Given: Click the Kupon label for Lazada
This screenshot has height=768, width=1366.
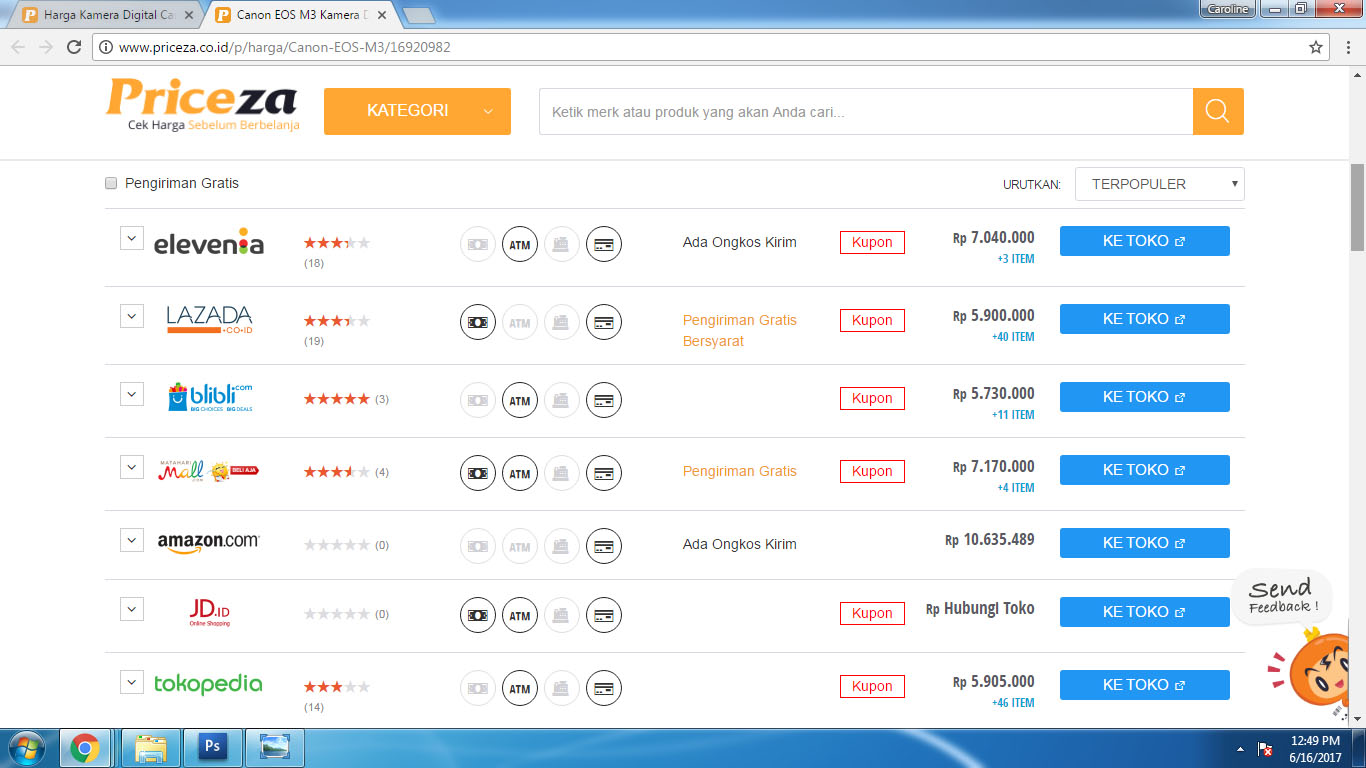Looking at the screenshot, I should [872, 321].
